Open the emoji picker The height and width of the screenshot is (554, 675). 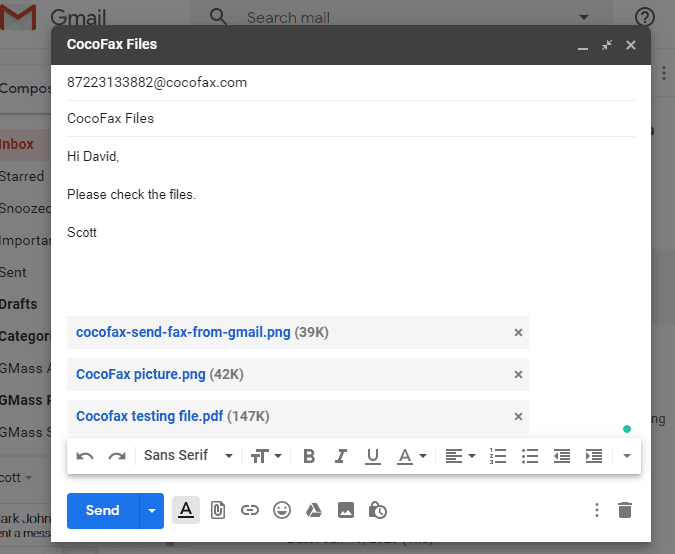click(x=282, y=510)
